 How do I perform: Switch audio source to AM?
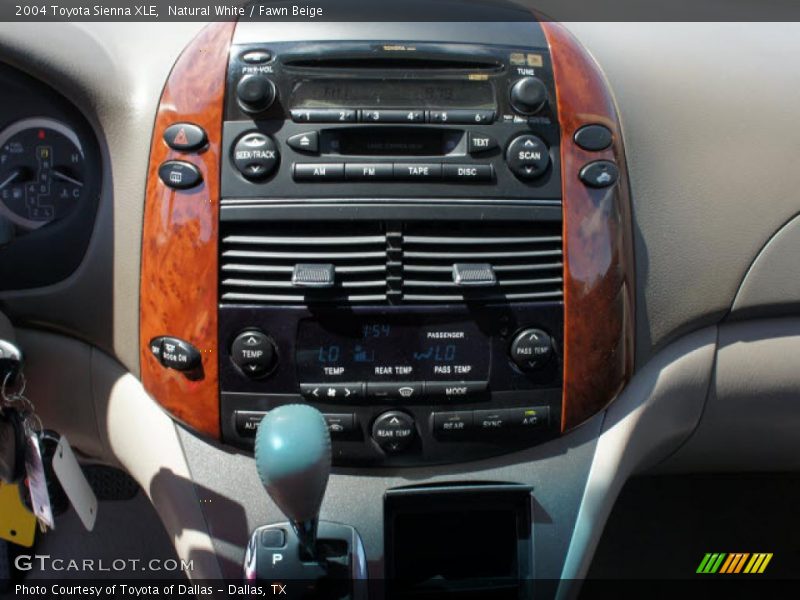[x=319, y=171]
